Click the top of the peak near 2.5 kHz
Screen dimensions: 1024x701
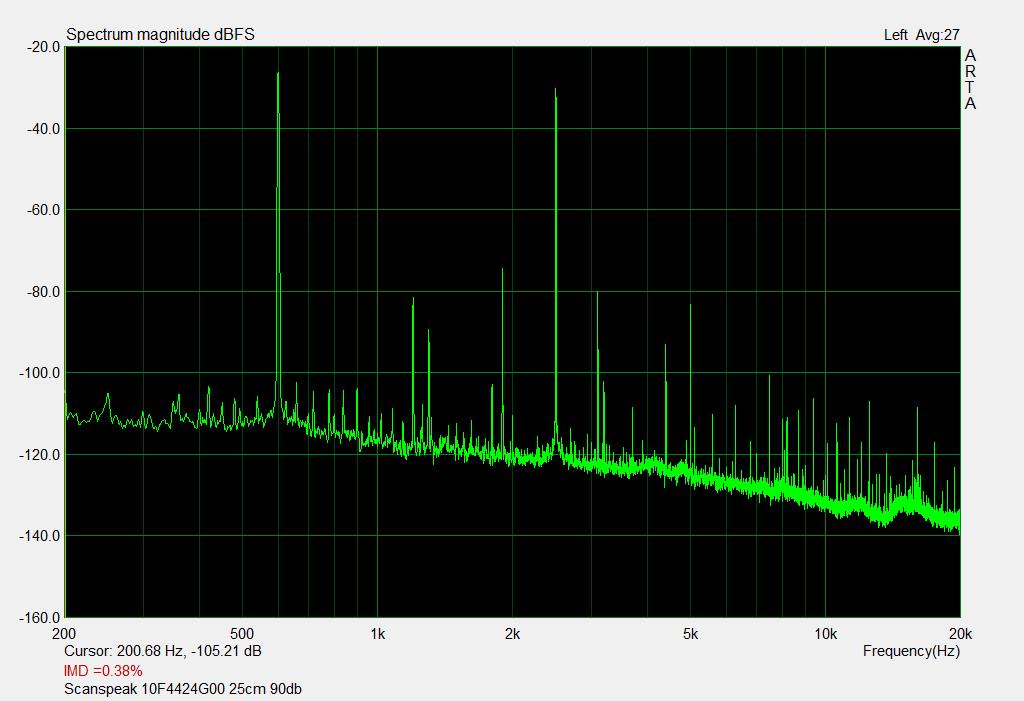(555, 90)
